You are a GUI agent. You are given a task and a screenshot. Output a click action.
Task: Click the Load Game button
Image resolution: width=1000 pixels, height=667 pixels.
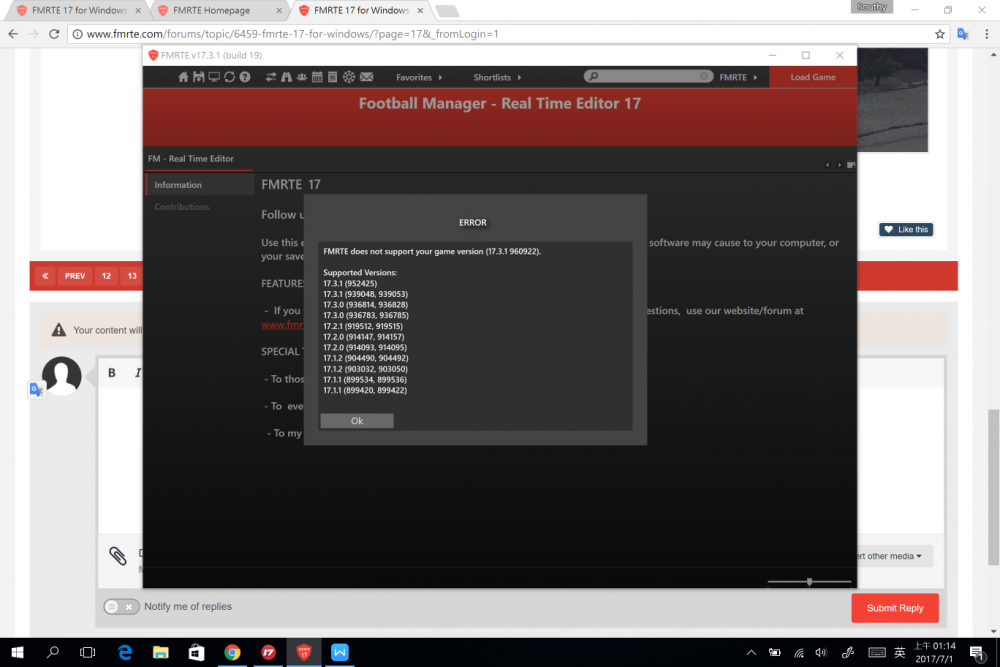tap(813, 77)
